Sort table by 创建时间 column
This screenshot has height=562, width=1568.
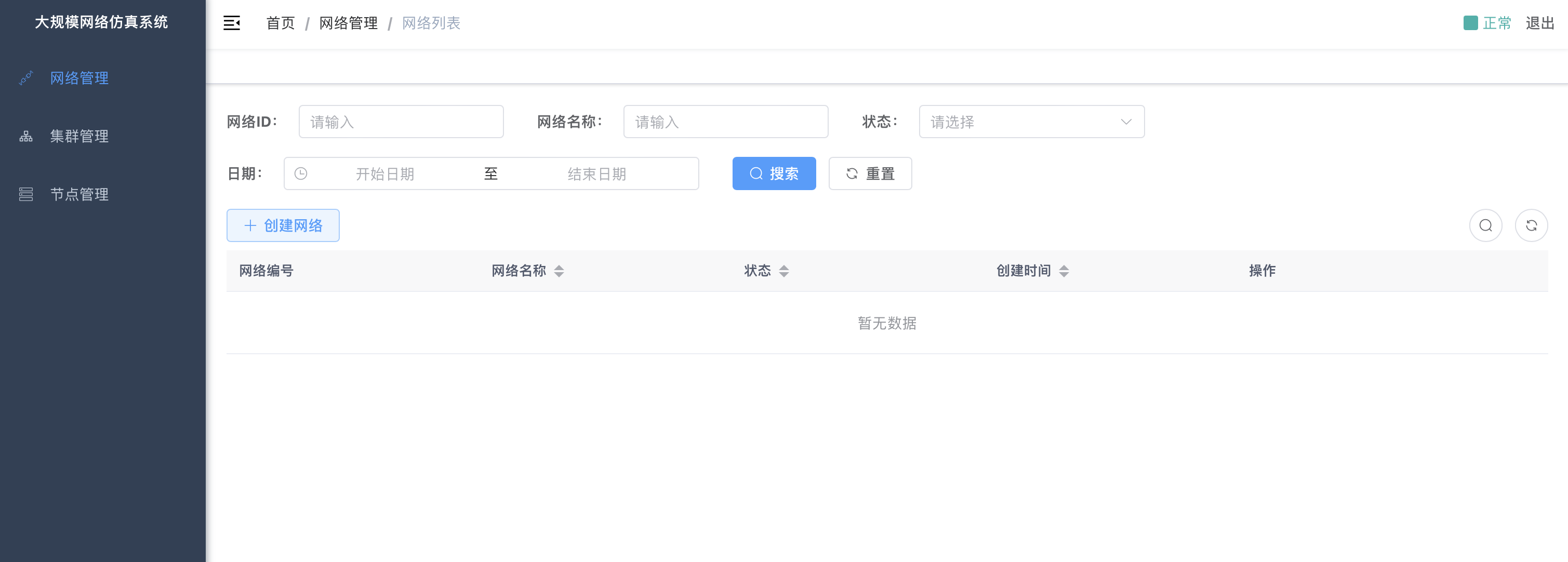(x=1064, y=271)
